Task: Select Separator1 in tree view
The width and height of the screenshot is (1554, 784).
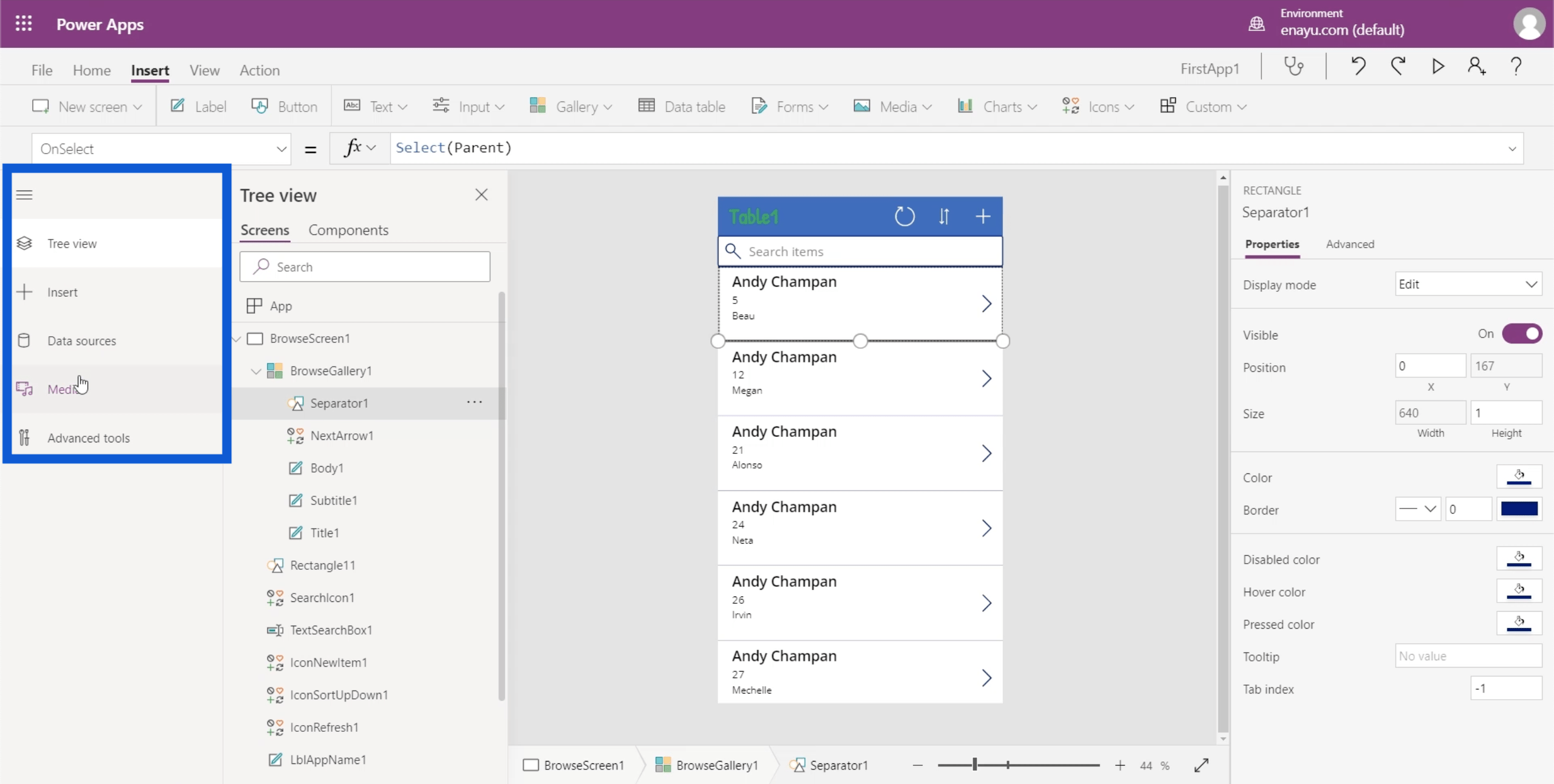Action: point(339,403)
